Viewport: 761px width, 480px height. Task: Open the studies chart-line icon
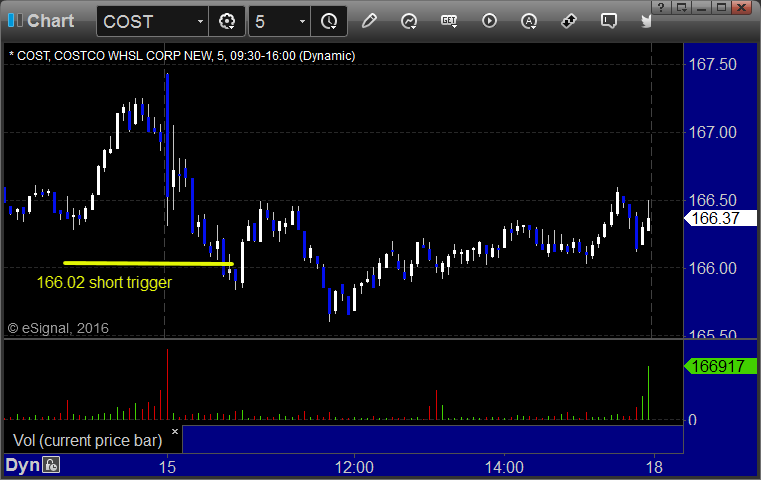tap(409, 21)
